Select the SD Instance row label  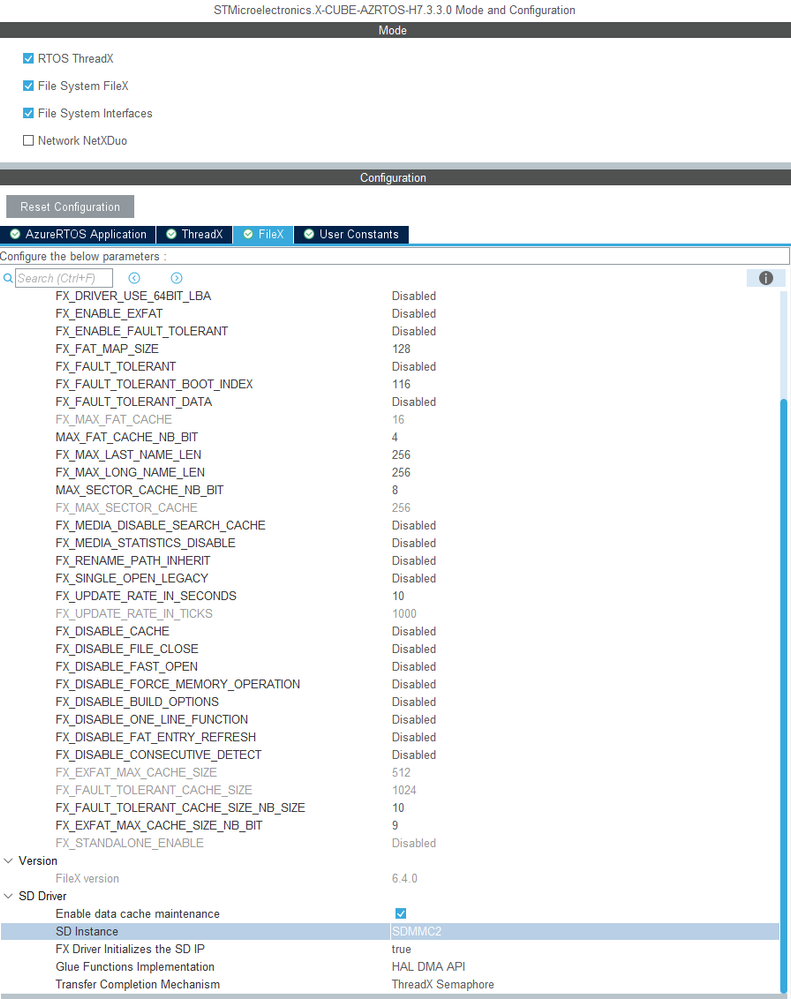(87, 931)
